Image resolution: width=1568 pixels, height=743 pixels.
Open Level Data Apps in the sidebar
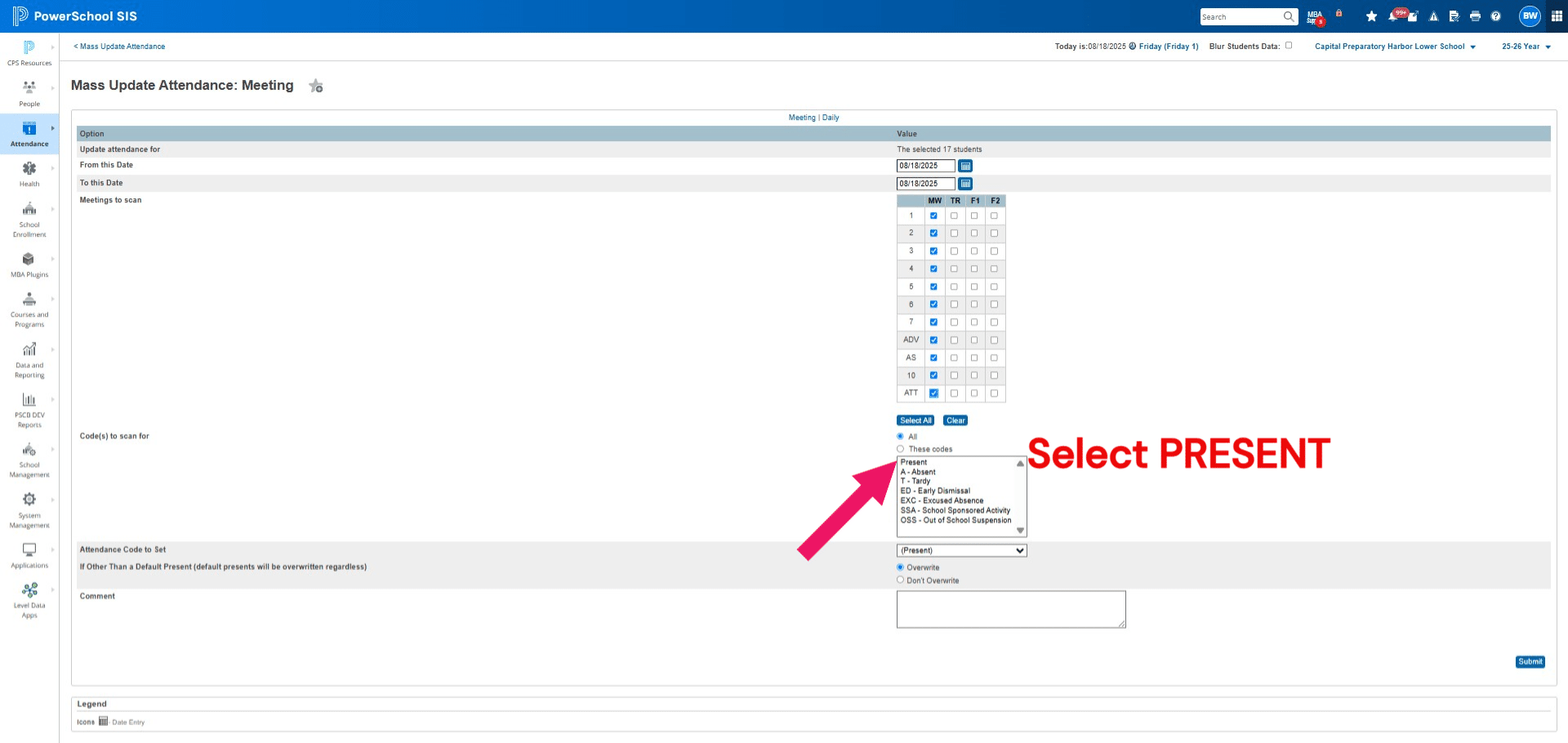pos(29,600)
